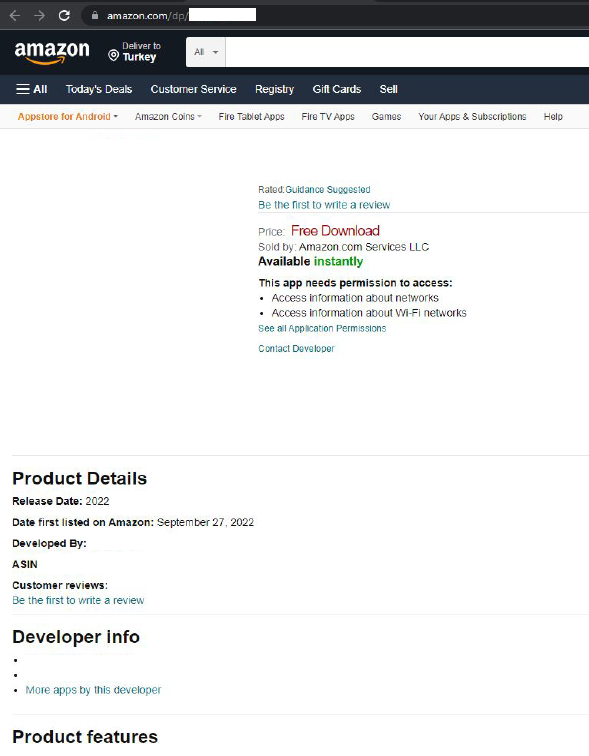
Task: Click the Developed By label
Action: [x=49, y=543]
